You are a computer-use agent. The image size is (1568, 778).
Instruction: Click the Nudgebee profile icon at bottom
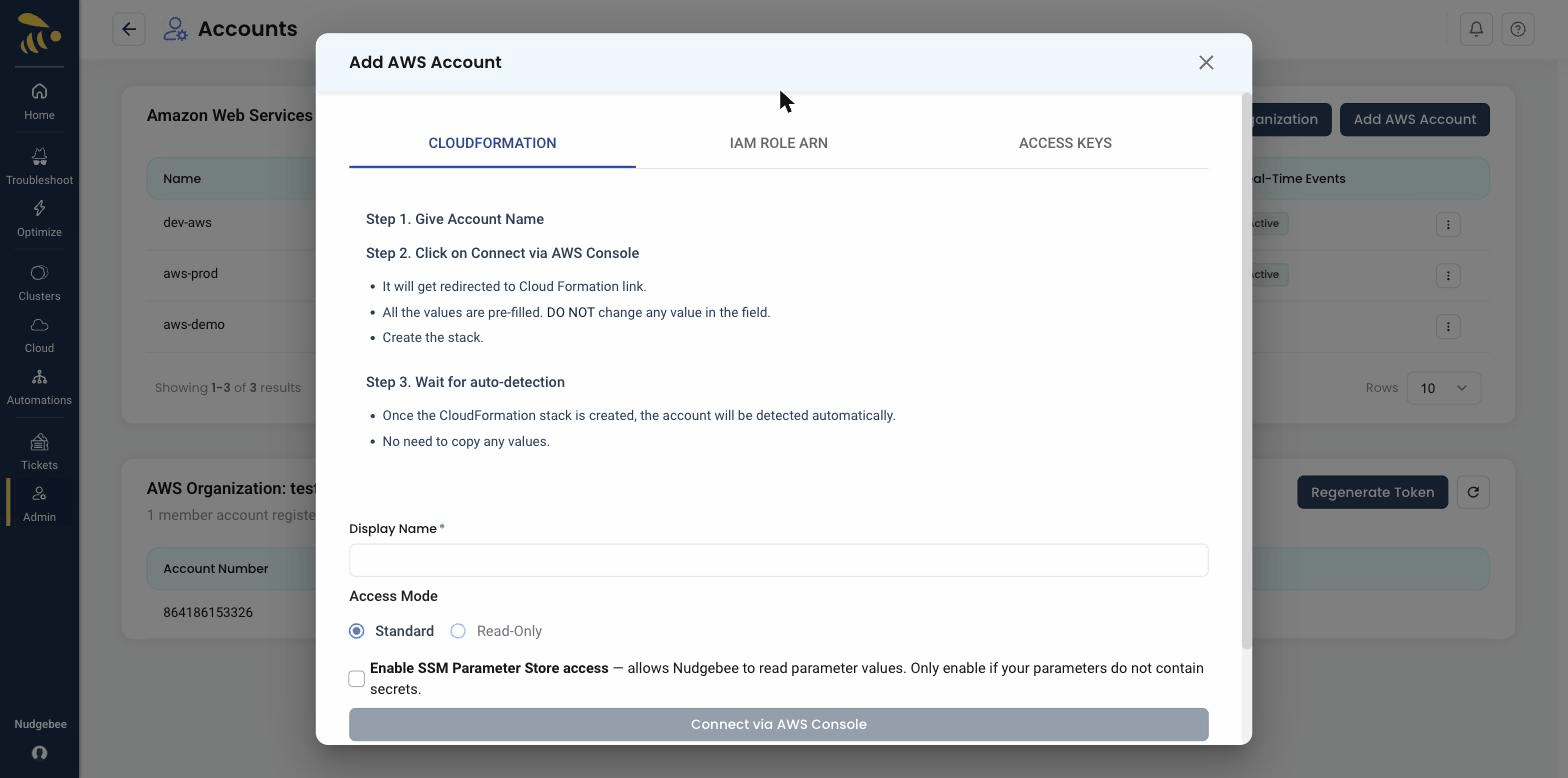click(x=39, y=753)
